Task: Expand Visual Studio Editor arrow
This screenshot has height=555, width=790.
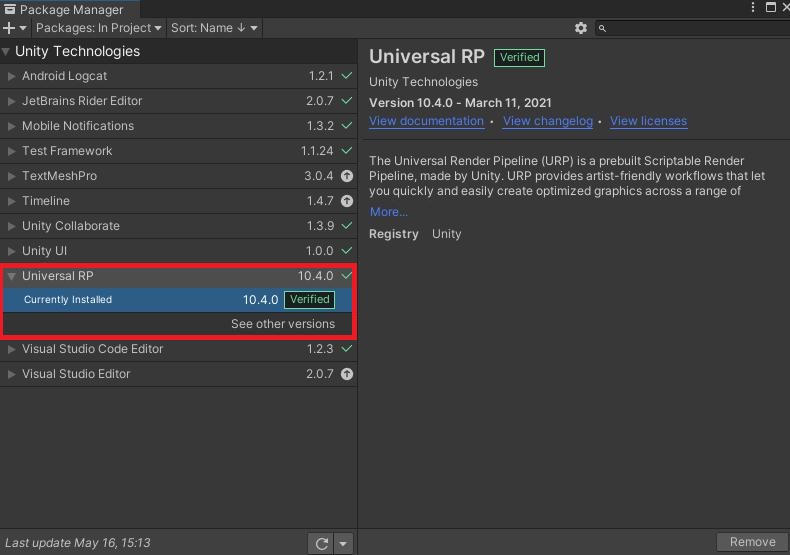Action: point(11,374)
